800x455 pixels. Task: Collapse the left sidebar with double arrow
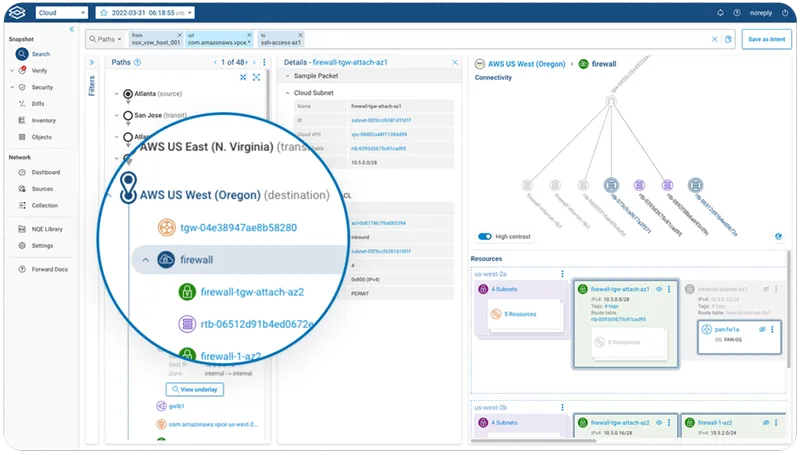click(x=71, y=29)
